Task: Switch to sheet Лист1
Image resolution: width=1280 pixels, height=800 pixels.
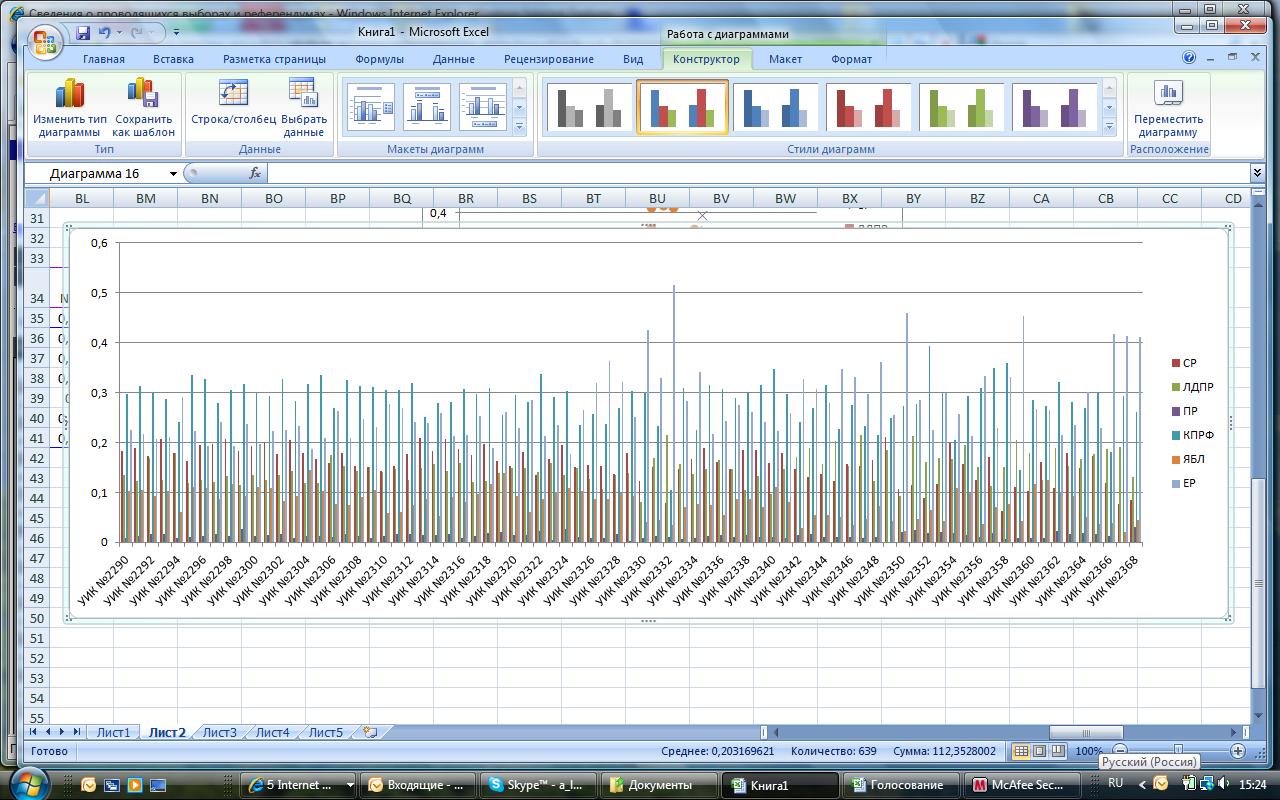Action: pos(113,732)
